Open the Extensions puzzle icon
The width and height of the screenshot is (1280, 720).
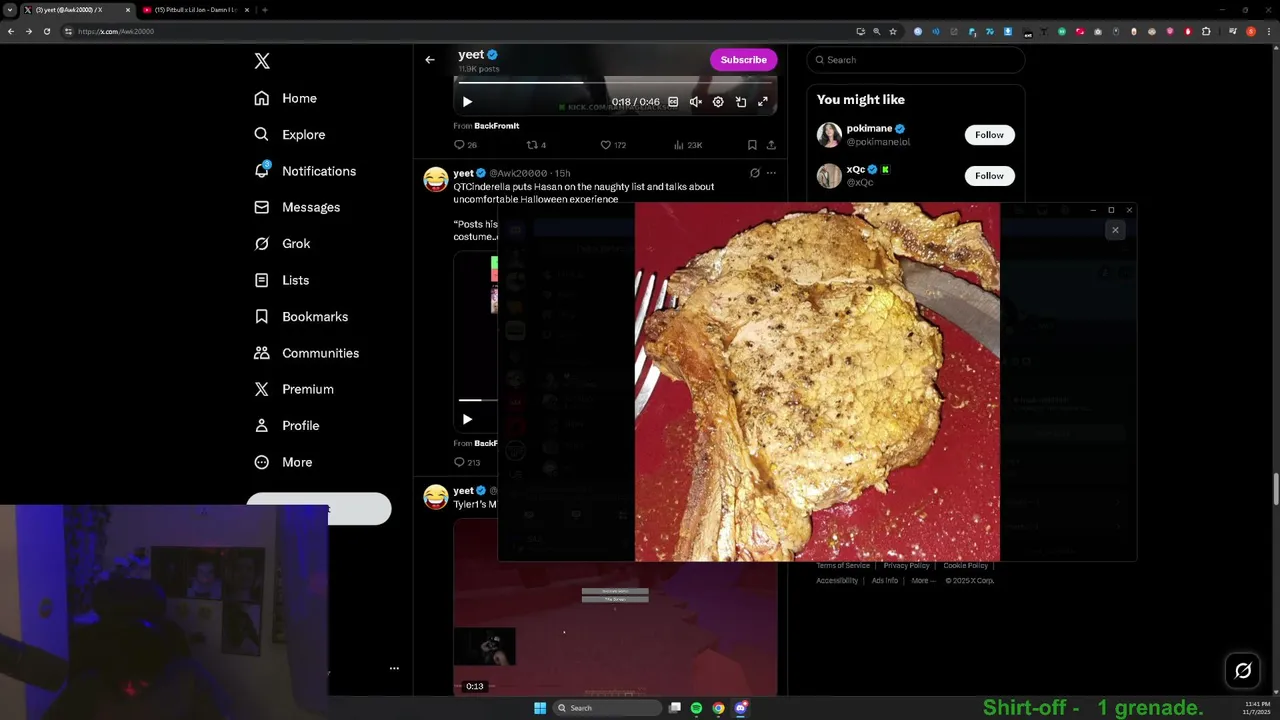(1206, 31)
